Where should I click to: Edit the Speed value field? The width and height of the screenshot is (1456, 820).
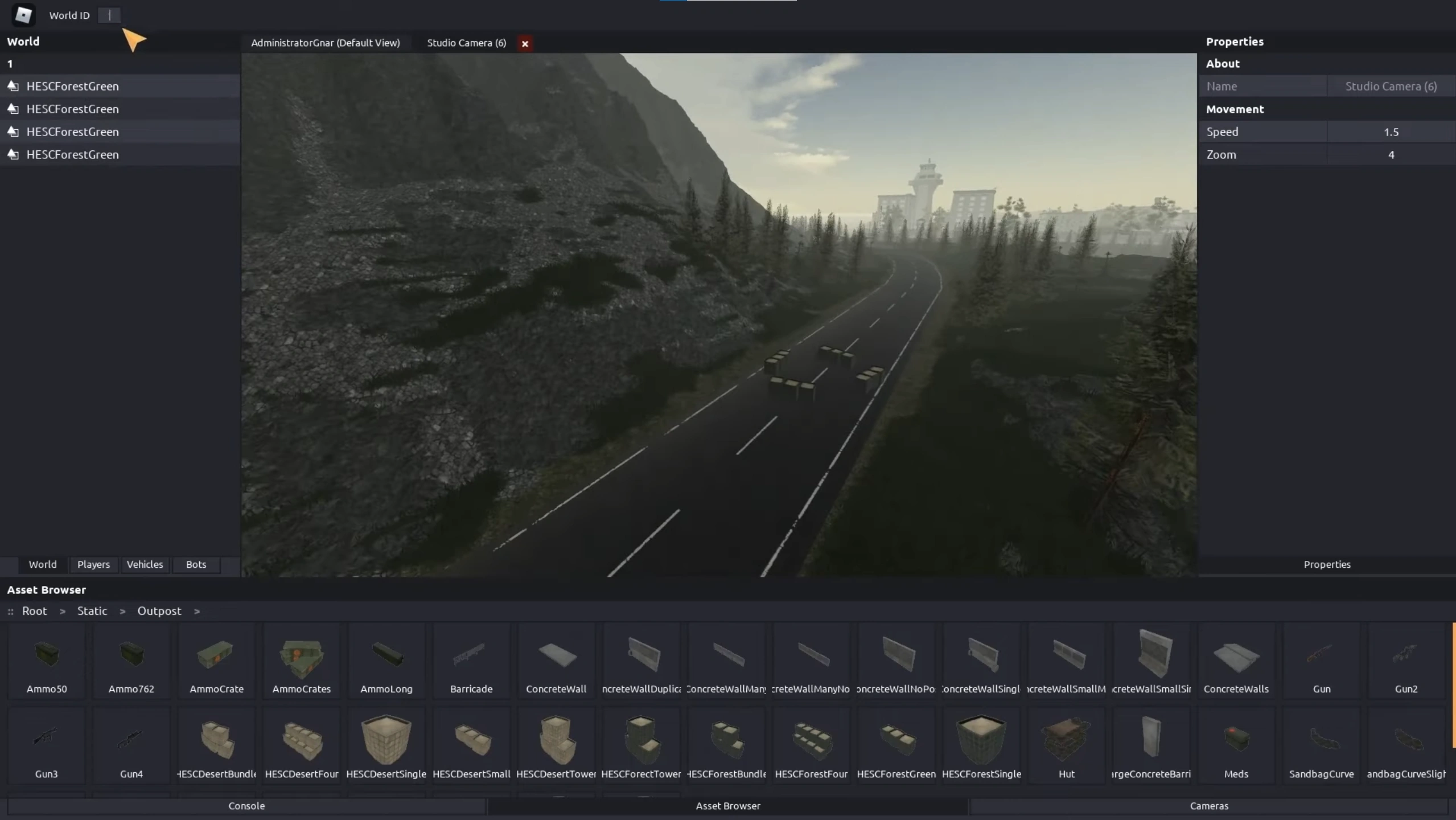click(1391, 132)
